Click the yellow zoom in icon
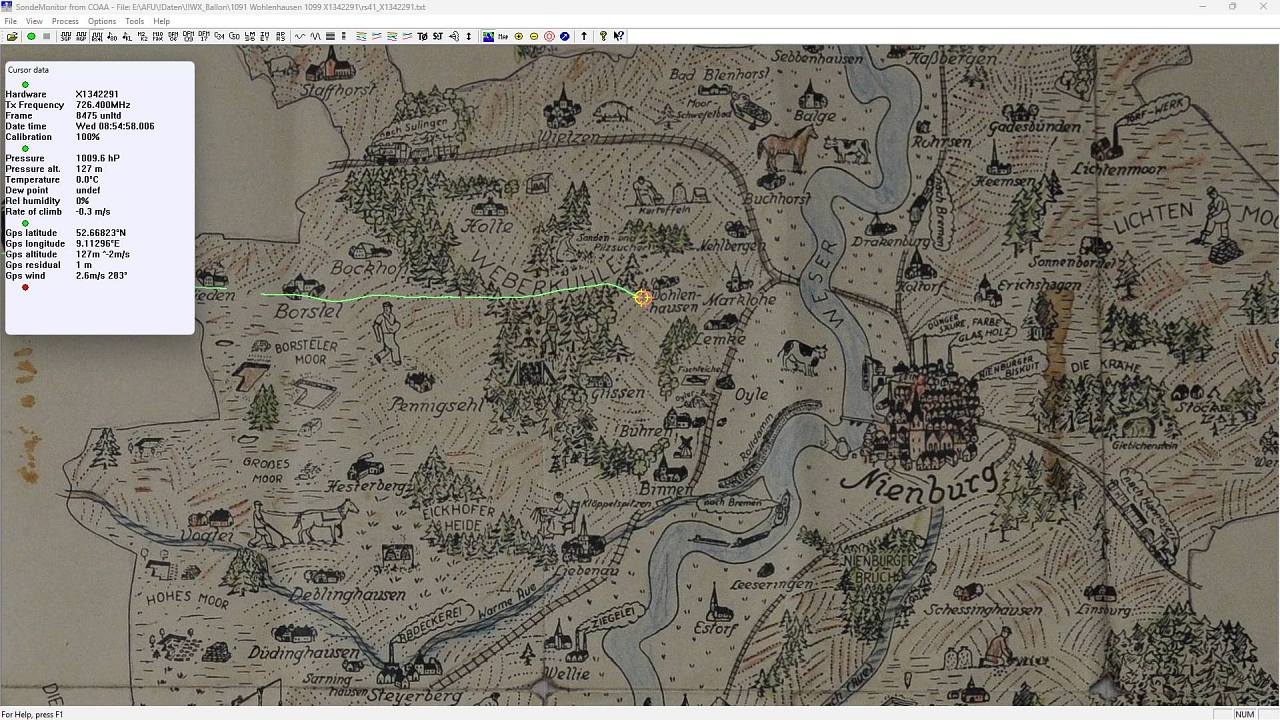 coord(518,36)
